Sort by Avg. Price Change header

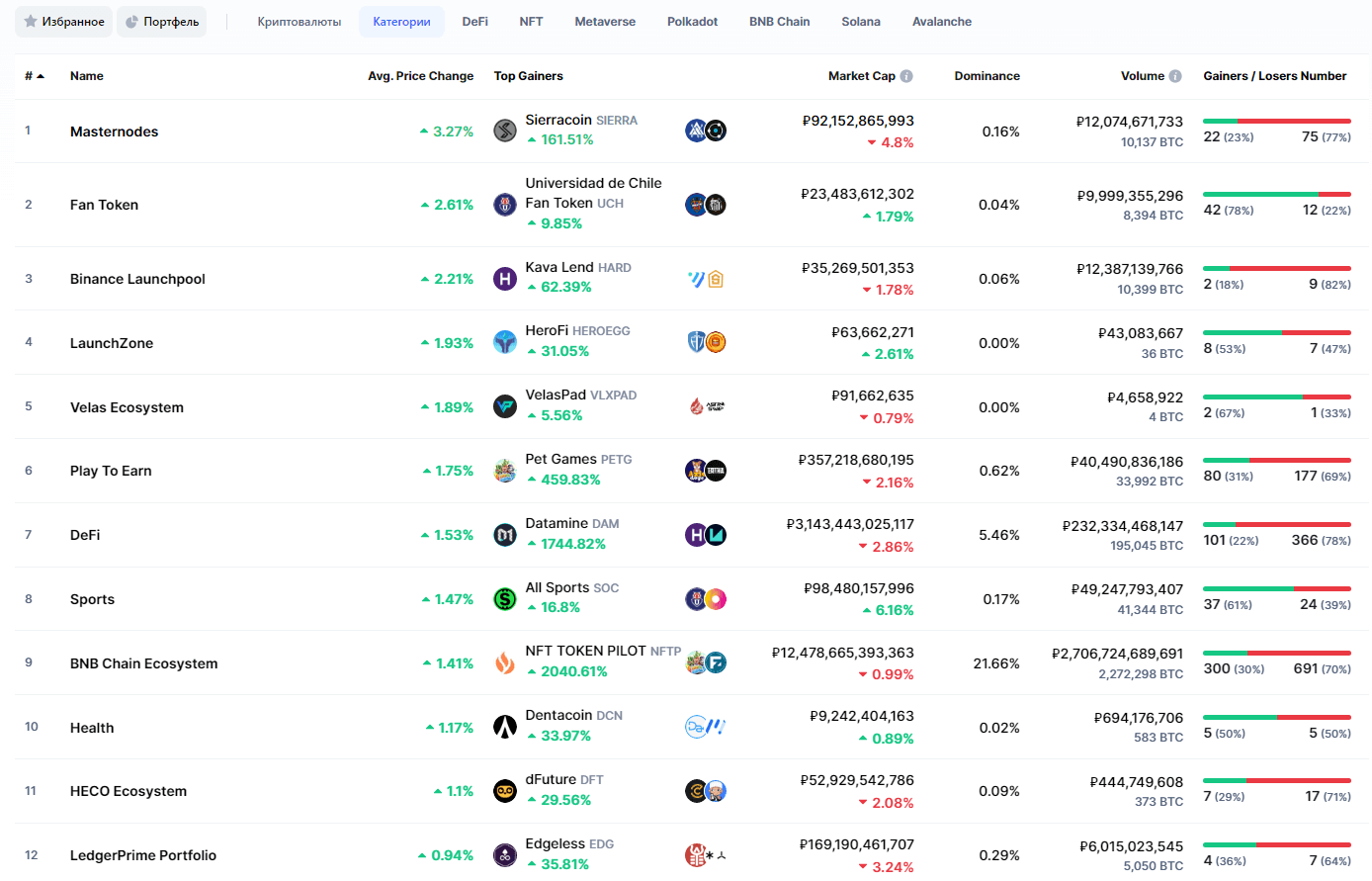420,76
